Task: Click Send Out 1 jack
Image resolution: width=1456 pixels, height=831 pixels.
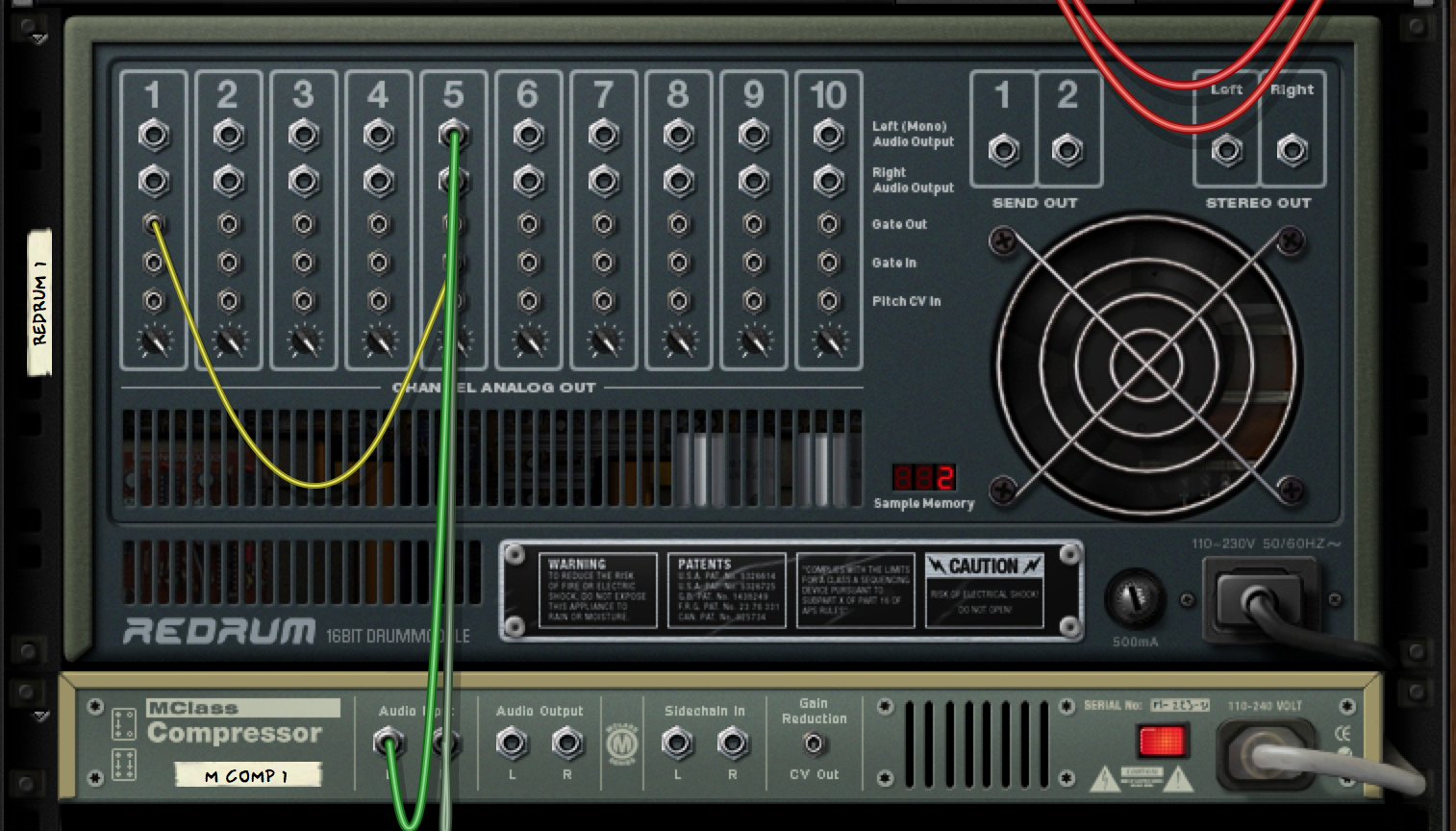Action: tap(1004, 150)
